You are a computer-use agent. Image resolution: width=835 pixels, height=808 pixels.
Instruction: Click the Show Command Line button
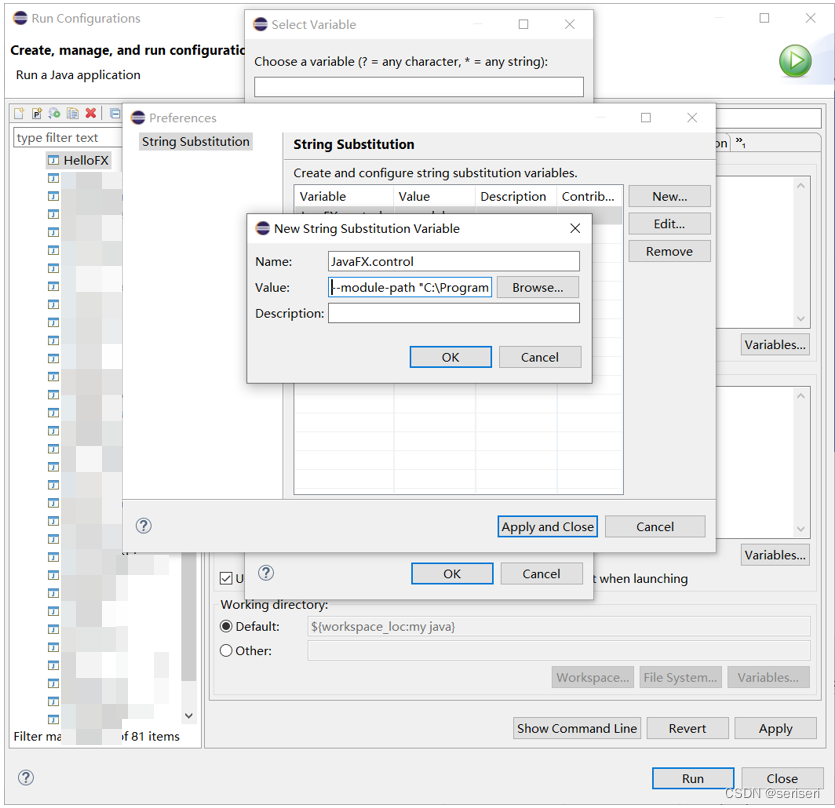[x=577, y=728]
